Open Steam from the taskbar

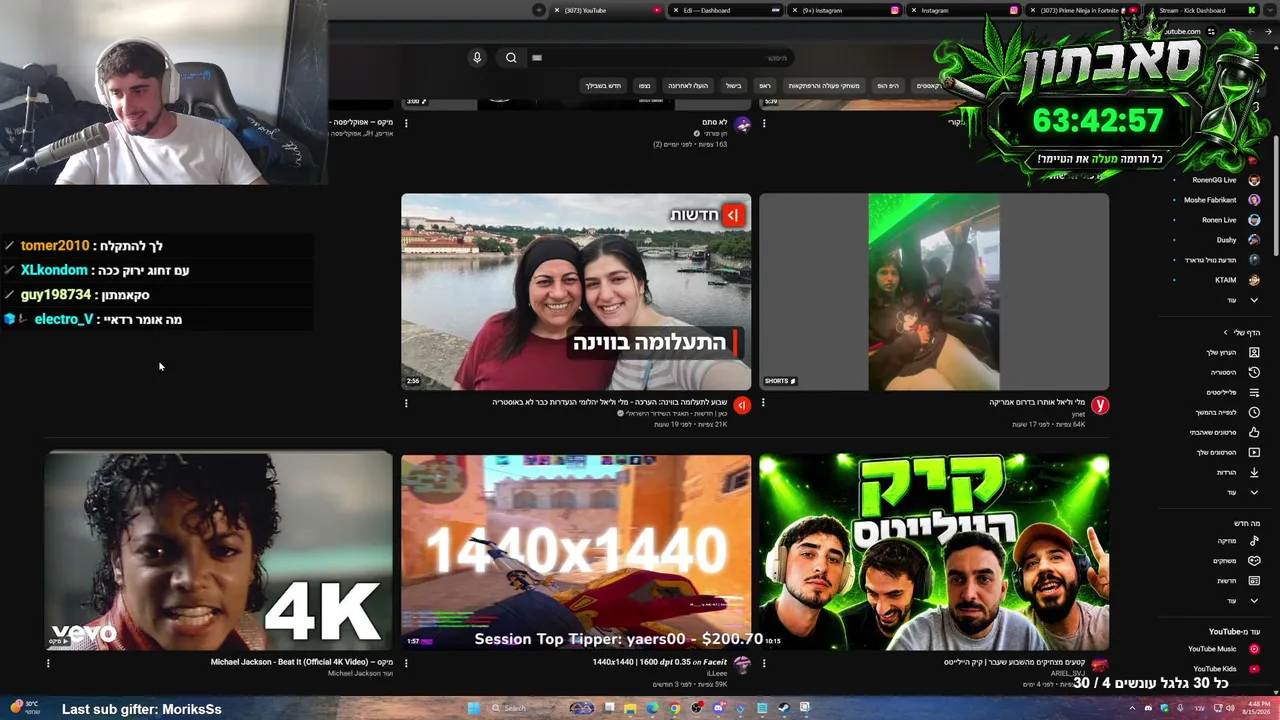[784, 708]
